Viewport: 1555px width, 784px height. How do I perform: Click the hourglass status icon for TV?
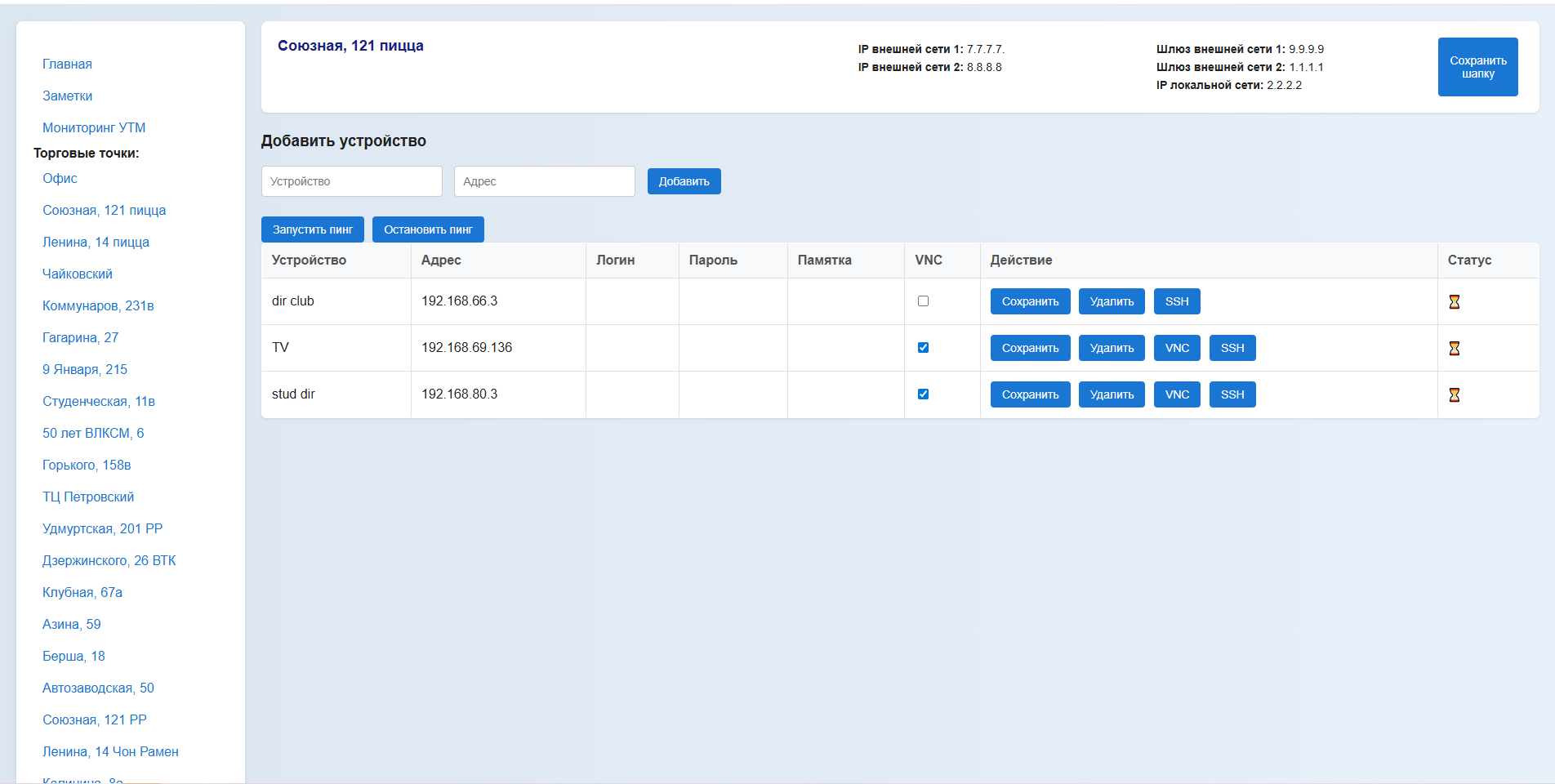pyautogui.click(x=1454, y=348)
